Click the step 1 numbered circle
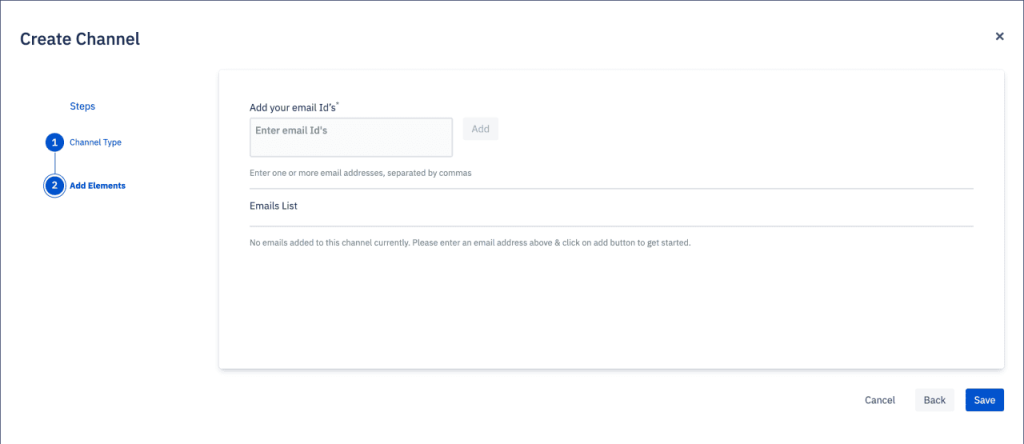Screen dimensions: 1024x444 (x=55, y=142)
